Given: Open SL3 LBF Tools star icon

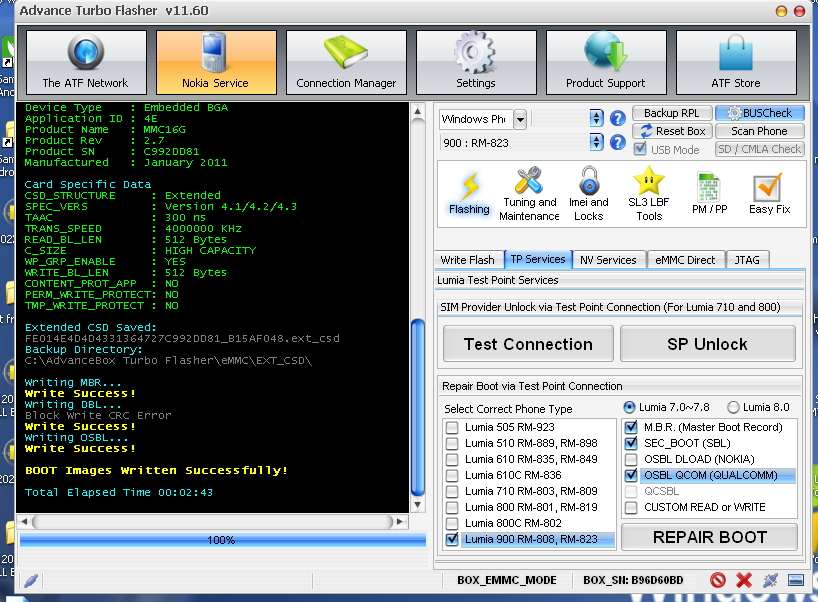Looking at the screenshot, I should click(648, 194).
